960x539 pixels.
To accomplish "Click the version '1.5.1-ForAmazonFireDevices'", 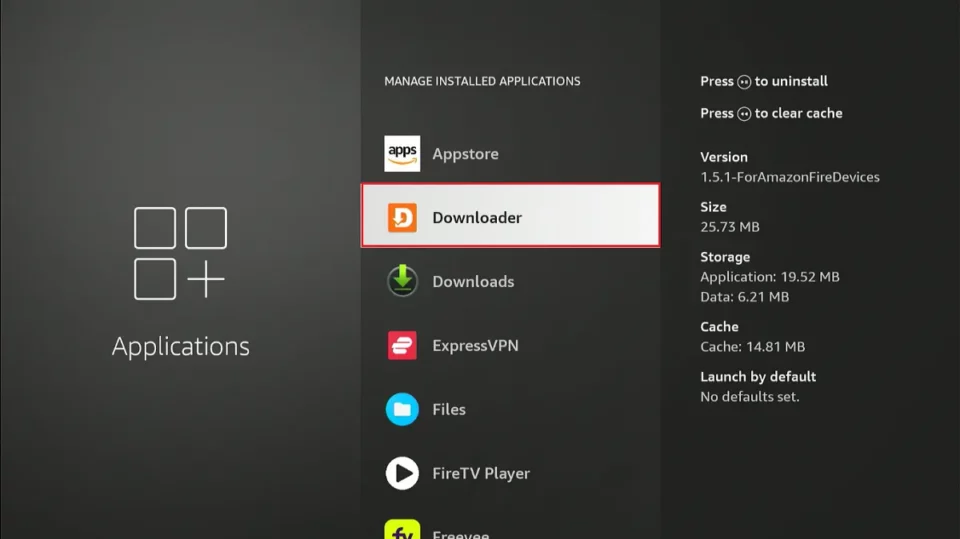I will coord(790,177).
